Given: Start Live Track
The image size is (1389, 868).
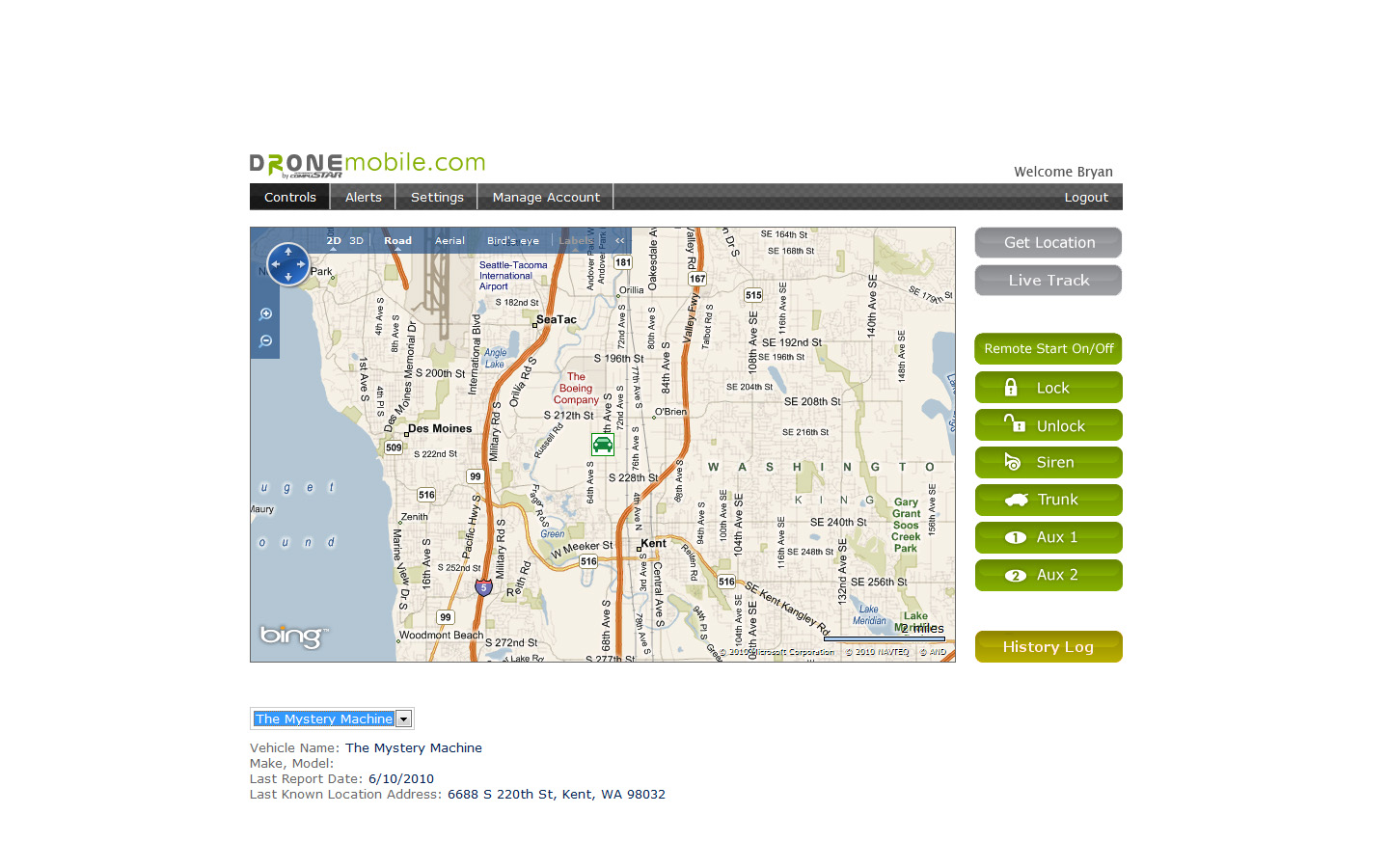Looking at the screenshot, I should [1049, 281].
